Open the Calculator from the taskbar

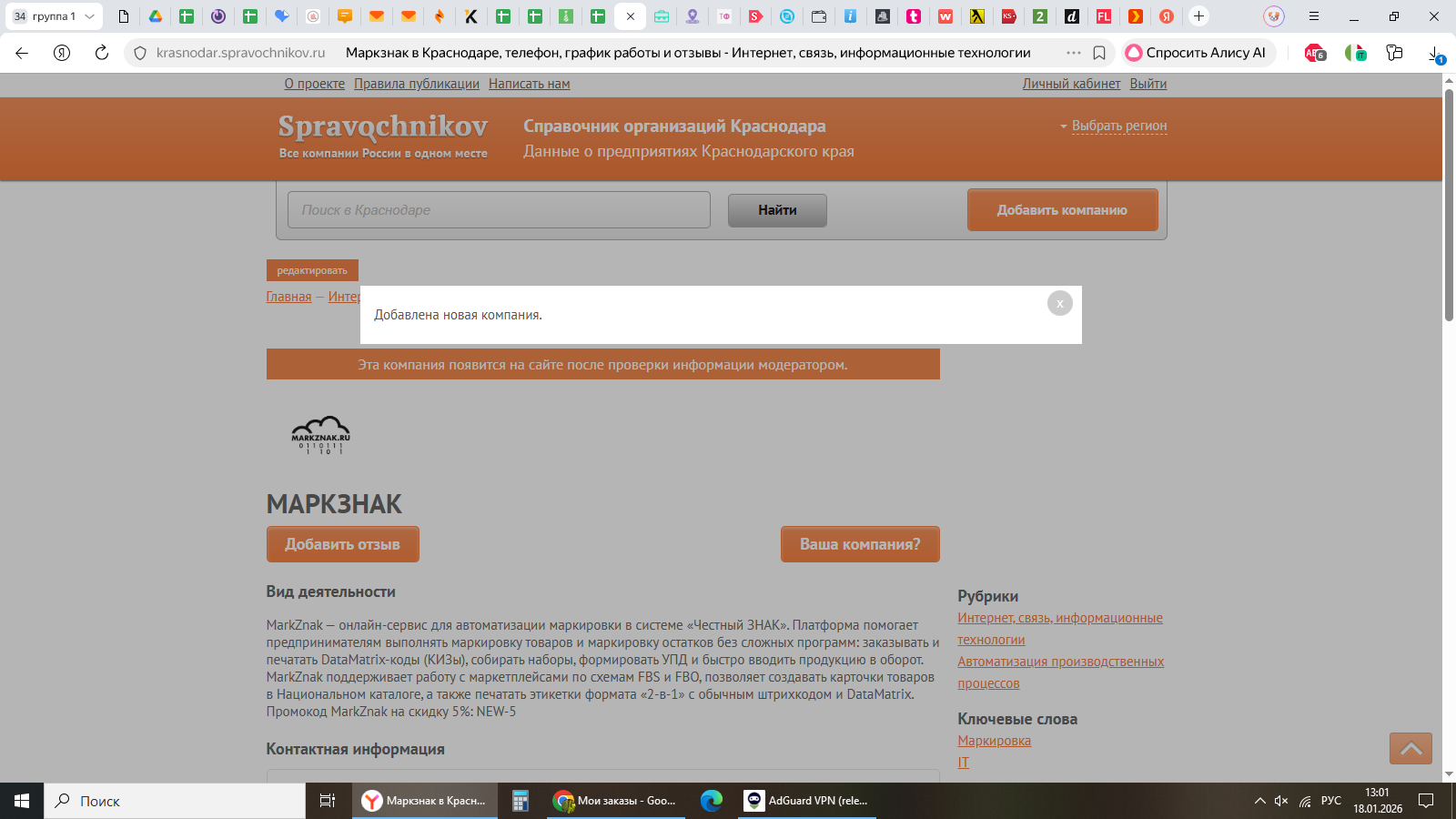pos(521,801)
